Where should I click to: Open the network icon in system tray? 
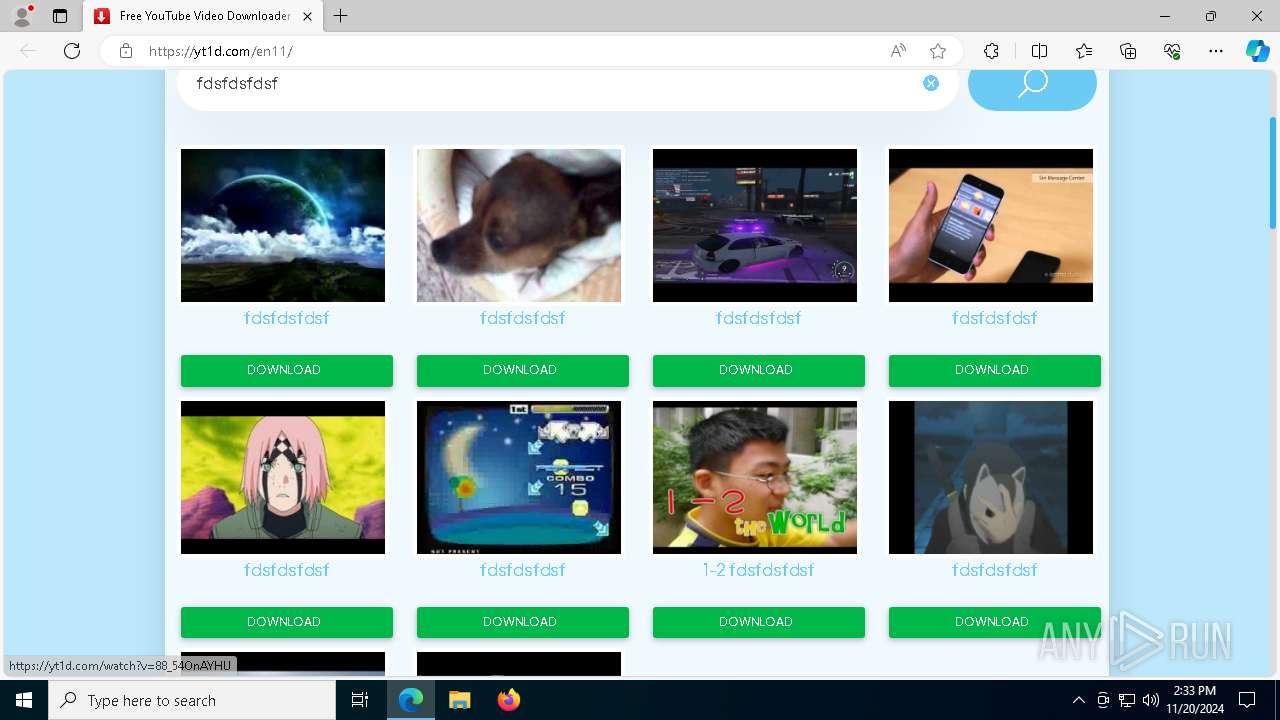1127,700
